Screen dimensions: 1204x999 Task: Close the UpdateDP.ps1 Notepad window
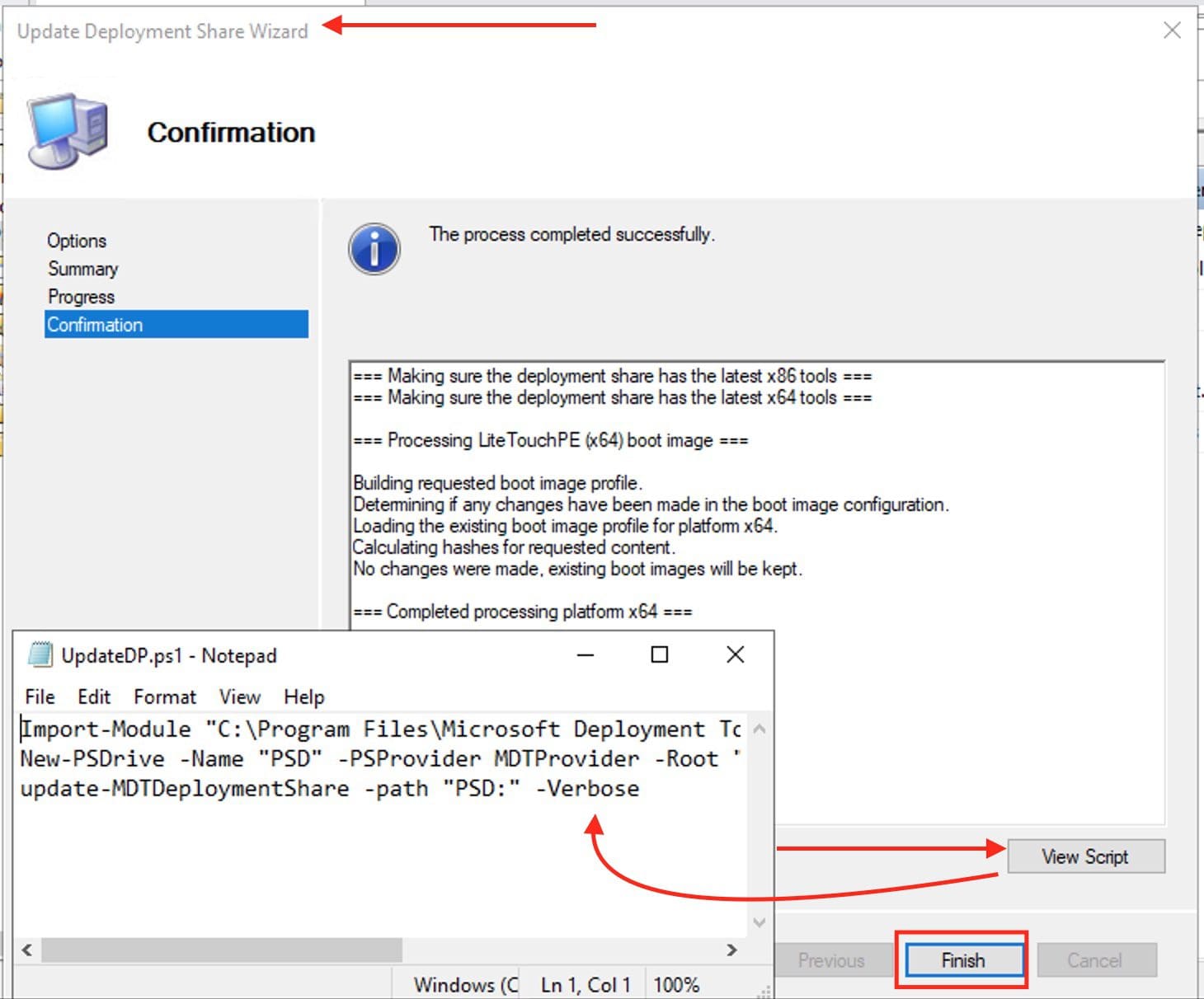click(x=735, y=655)
